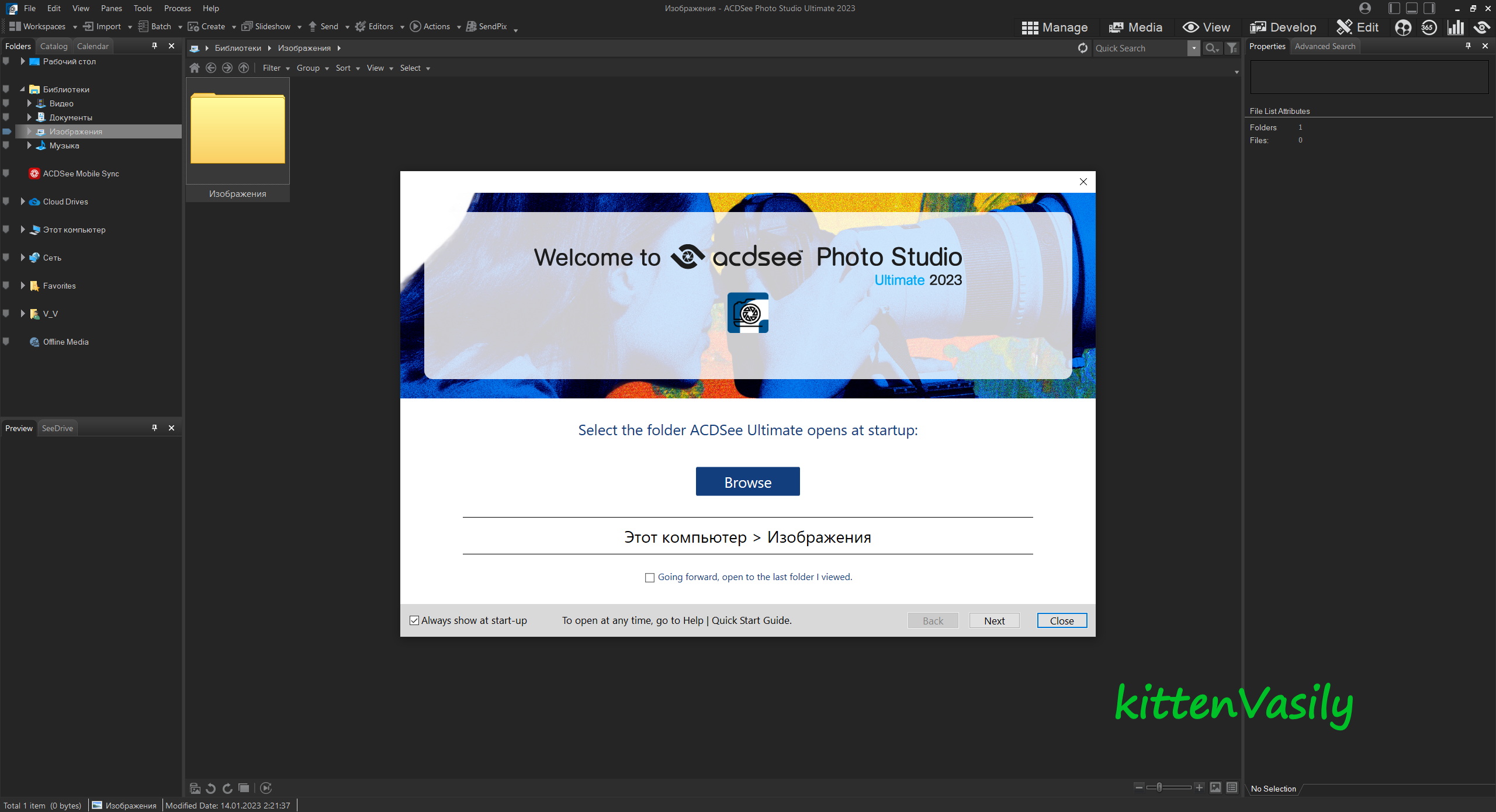Switch to the SeeDrive tab

[57, 428]
